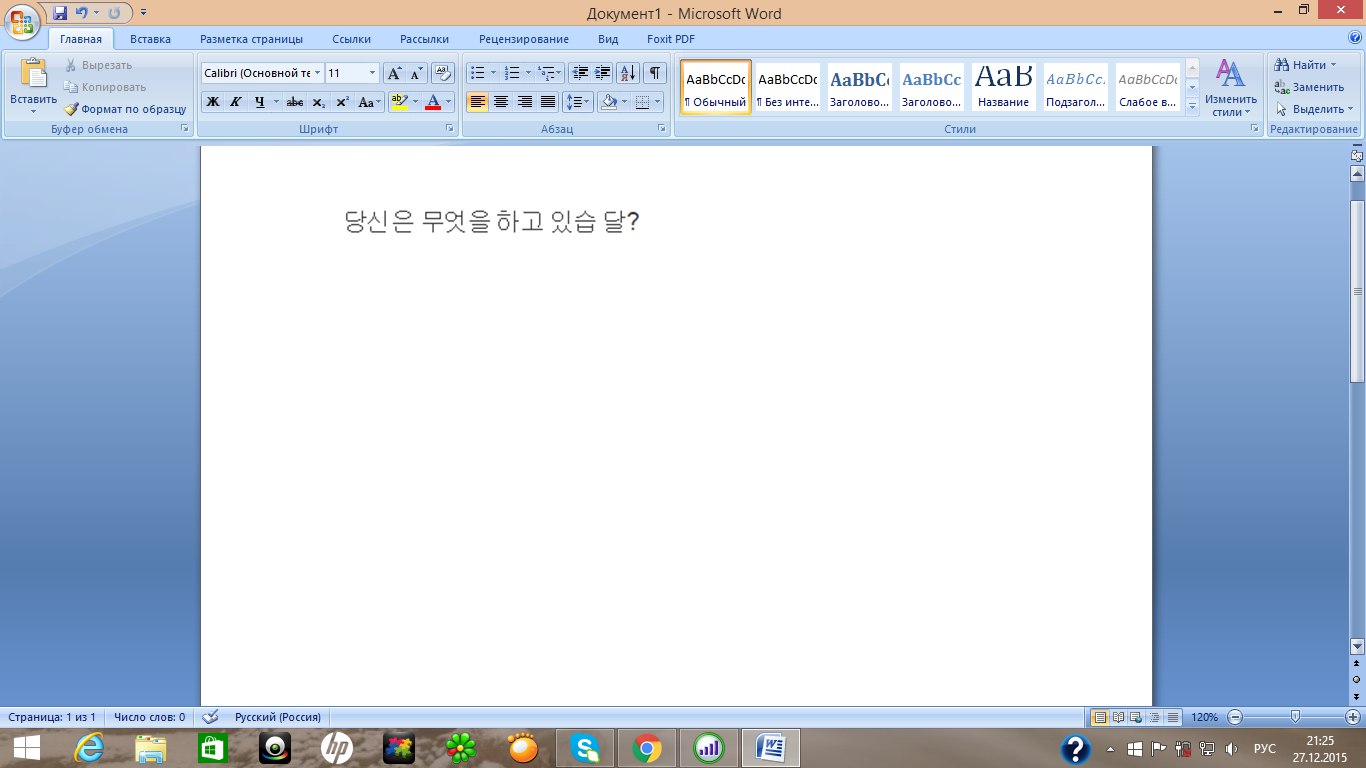
Task: Open the font name dropdown
Action: 318,73
